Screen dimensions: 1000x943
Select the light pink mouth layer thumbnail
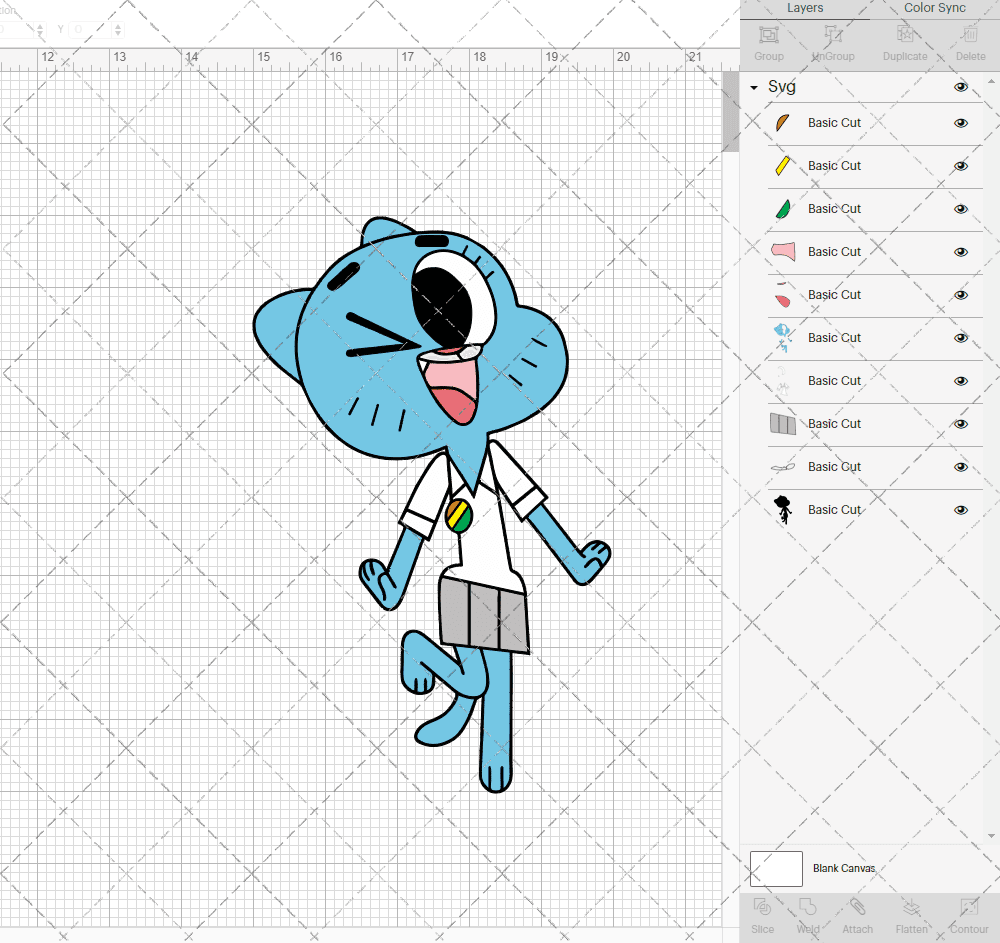coord(783,252)
